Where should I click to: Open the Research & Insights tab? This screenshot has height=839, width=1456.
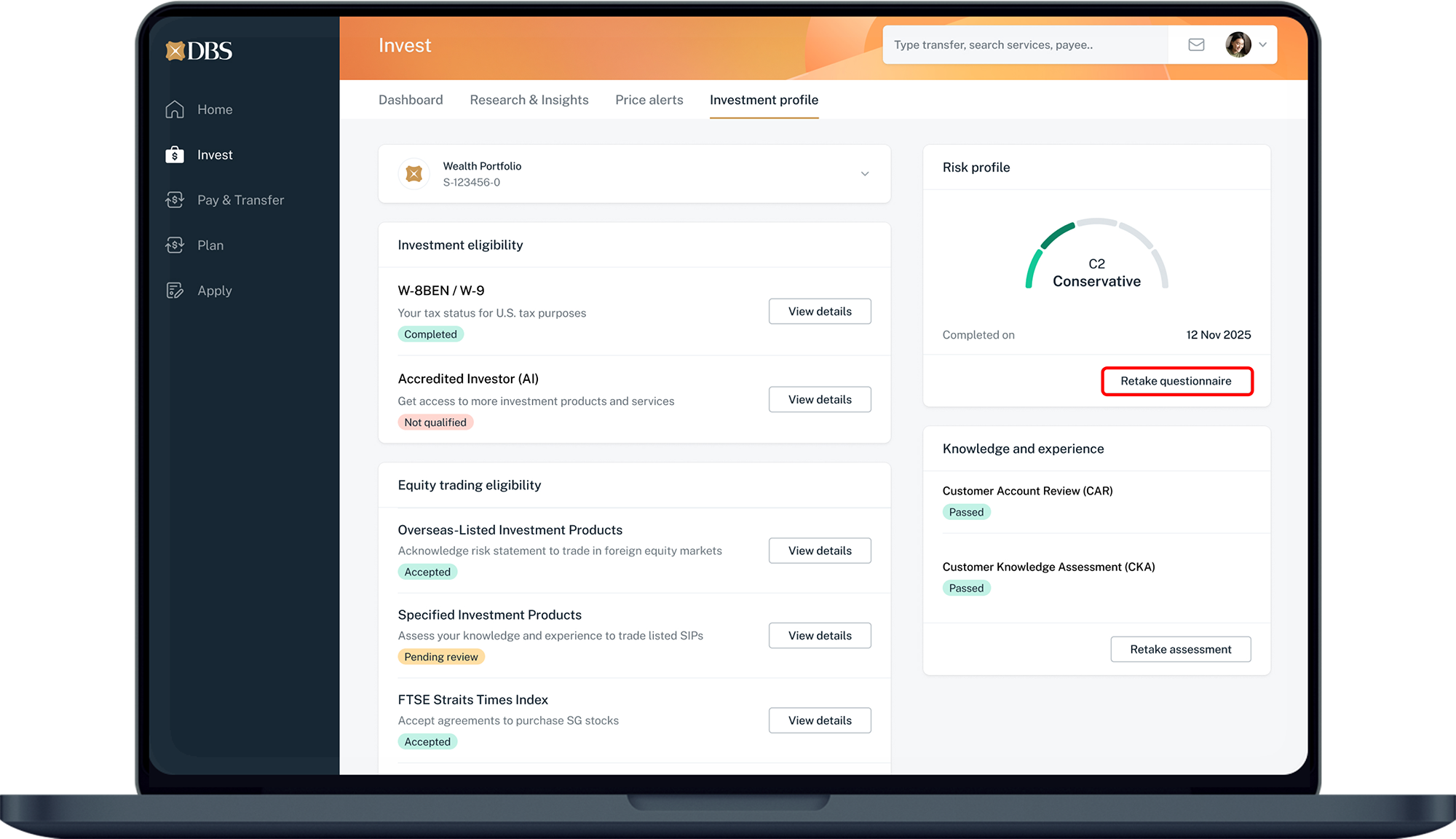(x=529, y=100)
